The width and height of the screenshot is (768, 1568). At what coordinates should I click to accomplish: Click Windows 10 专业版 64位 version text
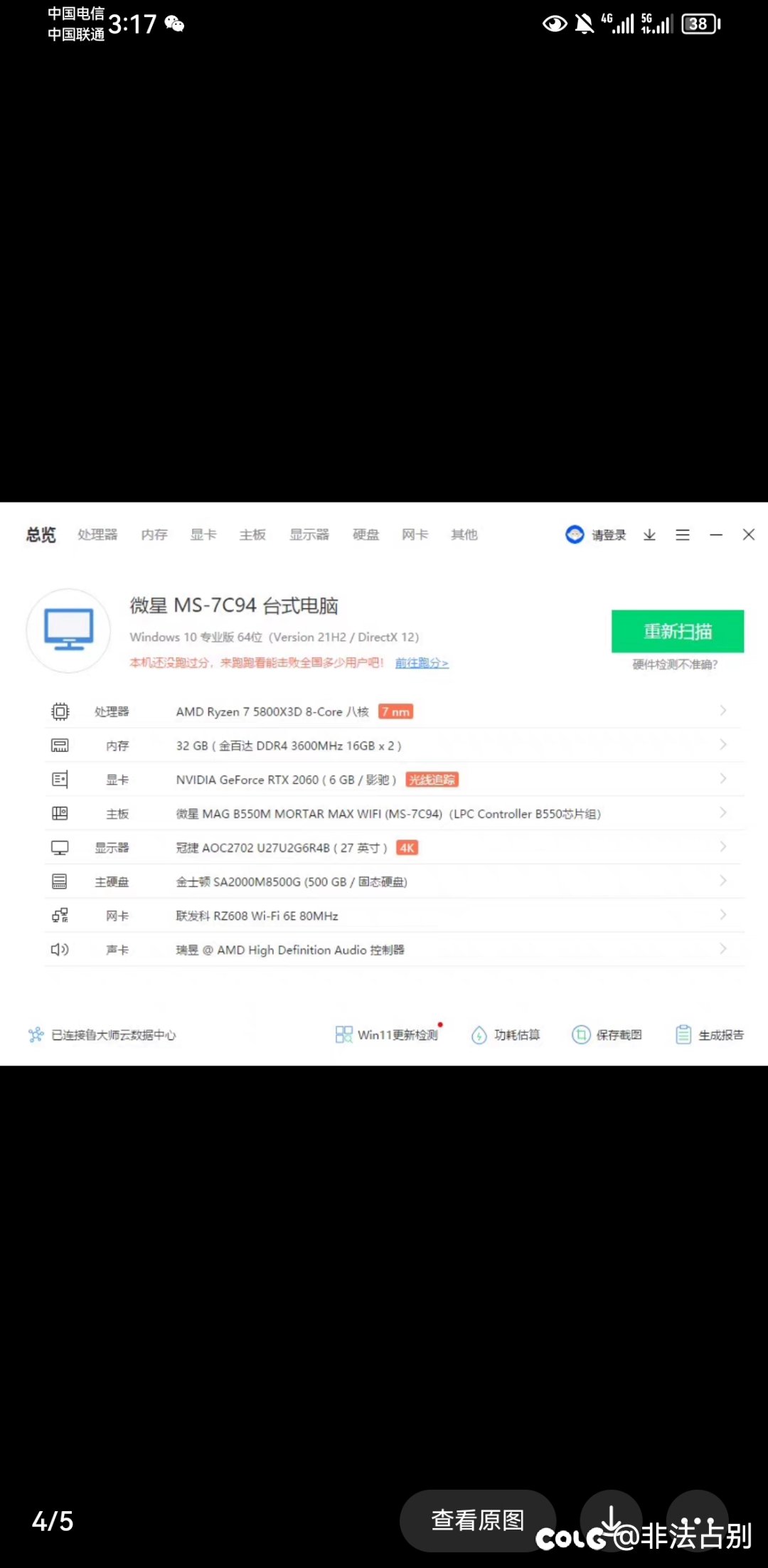pos(274,637)
